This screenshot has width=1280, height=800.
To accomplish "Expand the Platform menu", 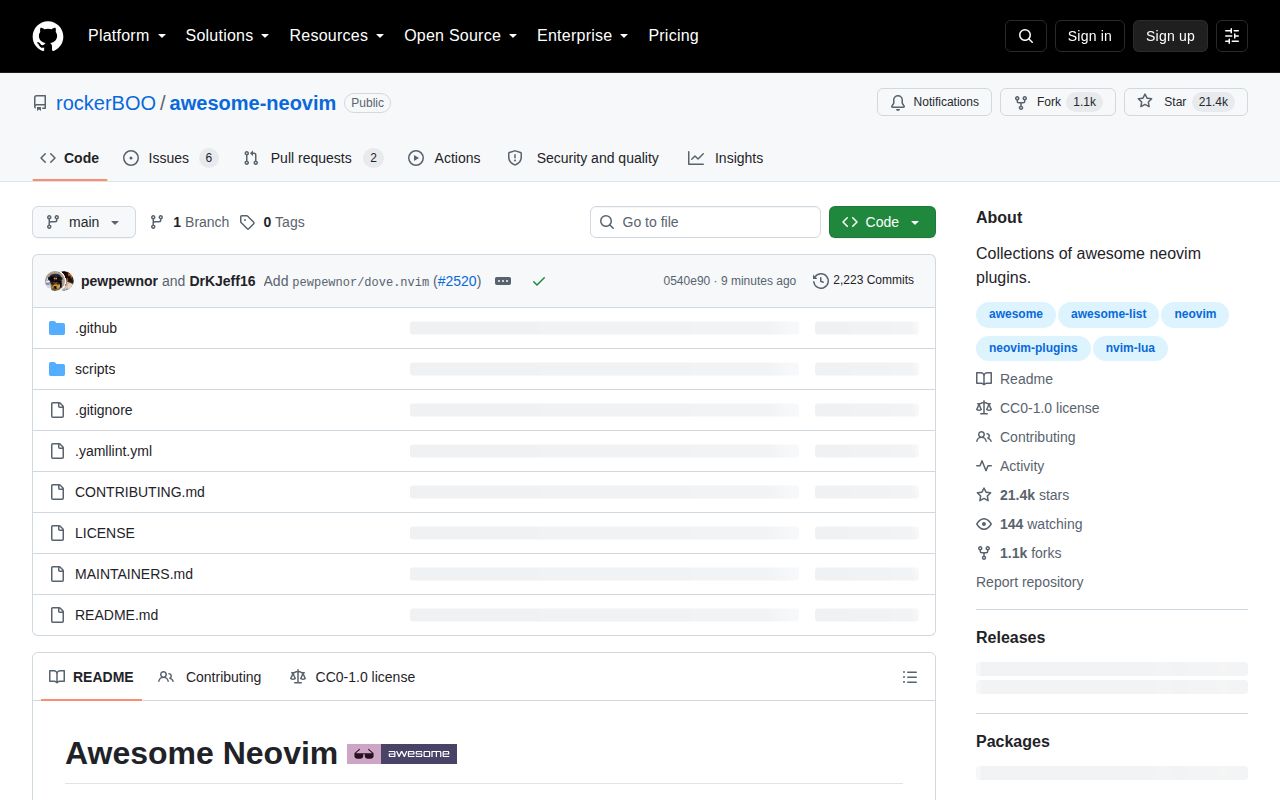I will click(x=126, y=36).
